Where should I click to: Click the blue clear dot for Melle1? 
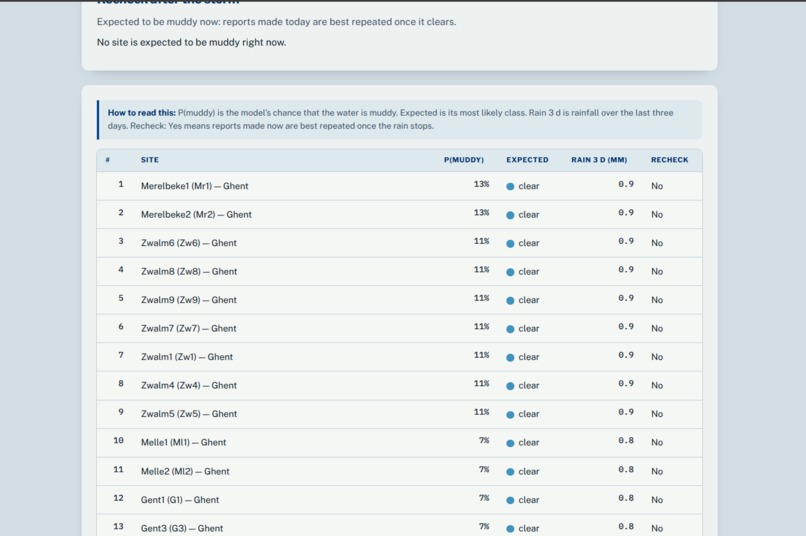click(510, 443)
